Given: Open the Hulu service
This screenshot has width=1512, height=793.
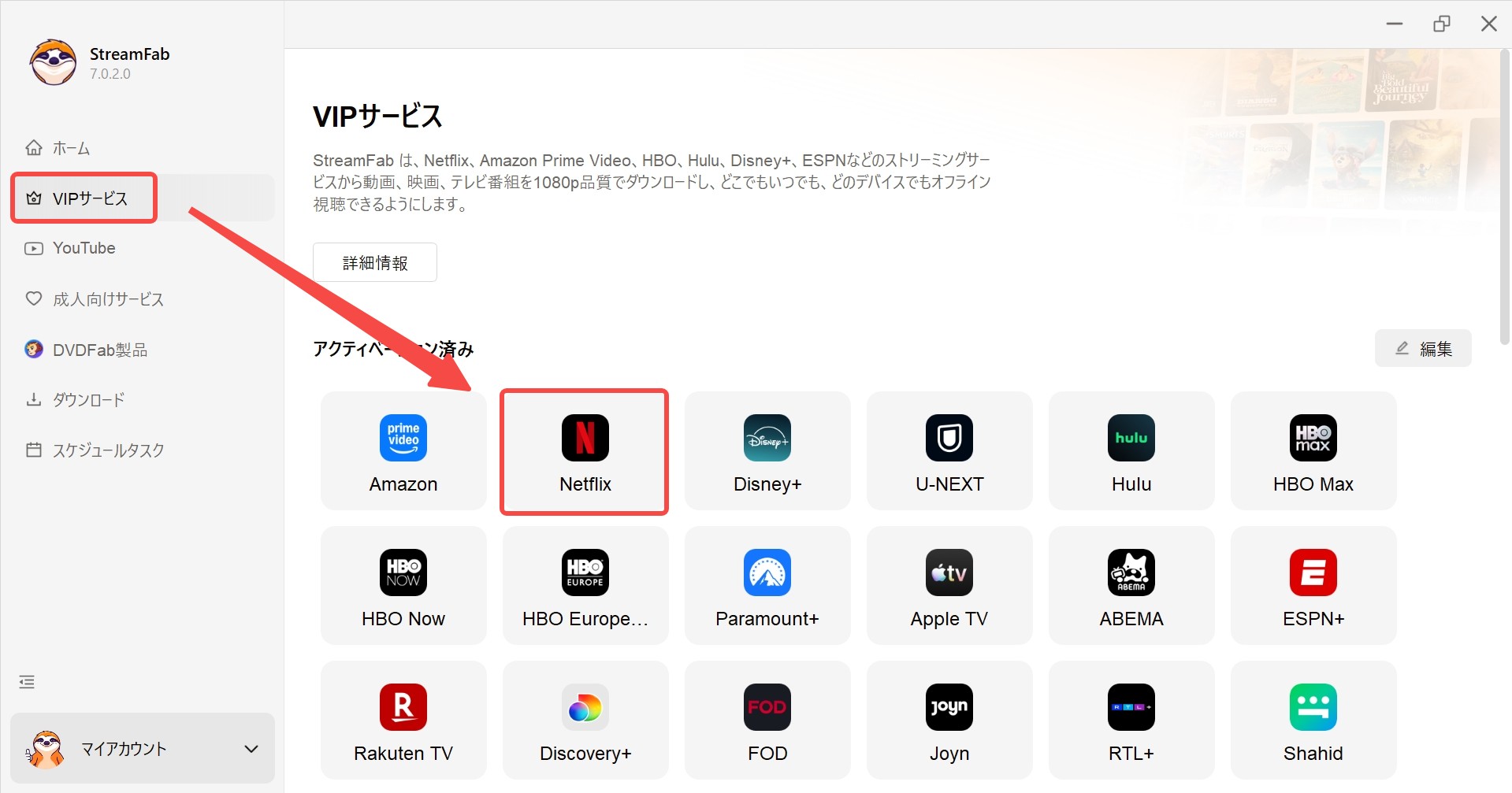Looking at the screenshot, I should coord(1131,451).
